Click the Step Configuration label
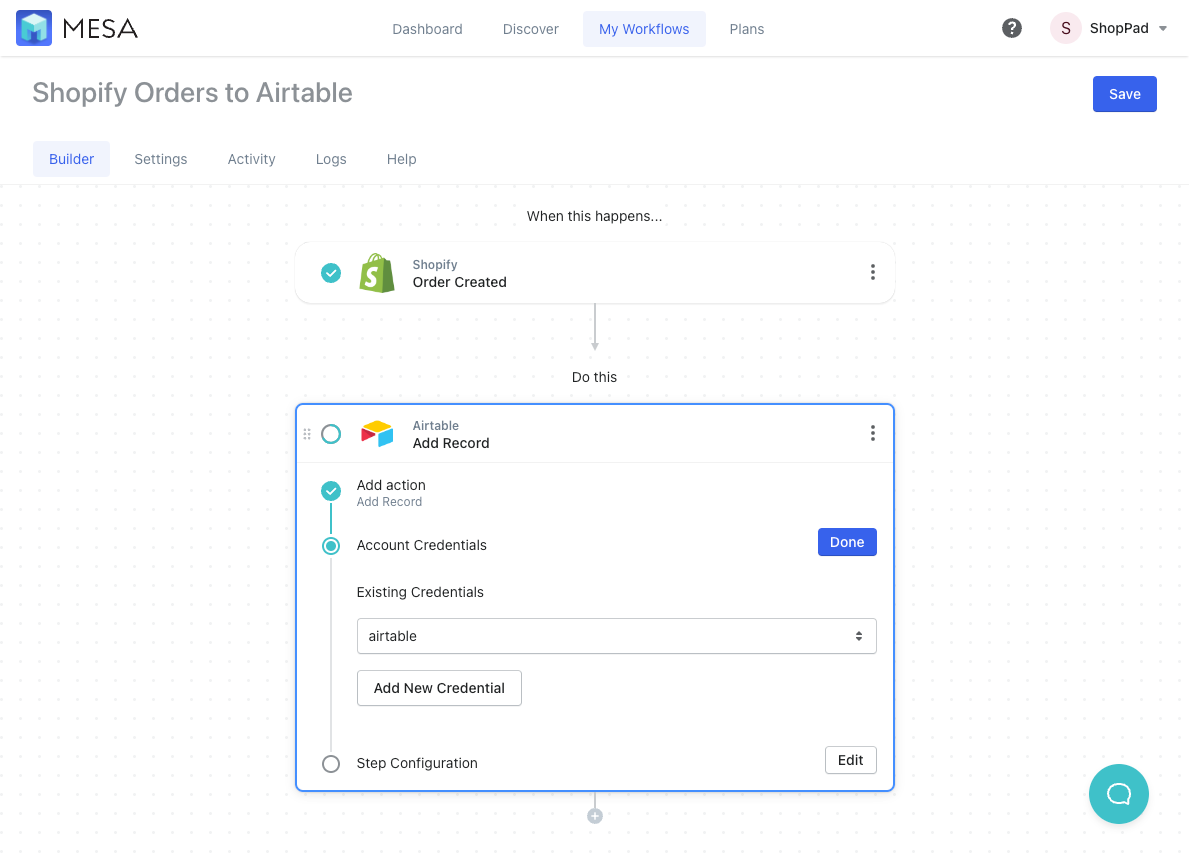 tap(417, 763)
